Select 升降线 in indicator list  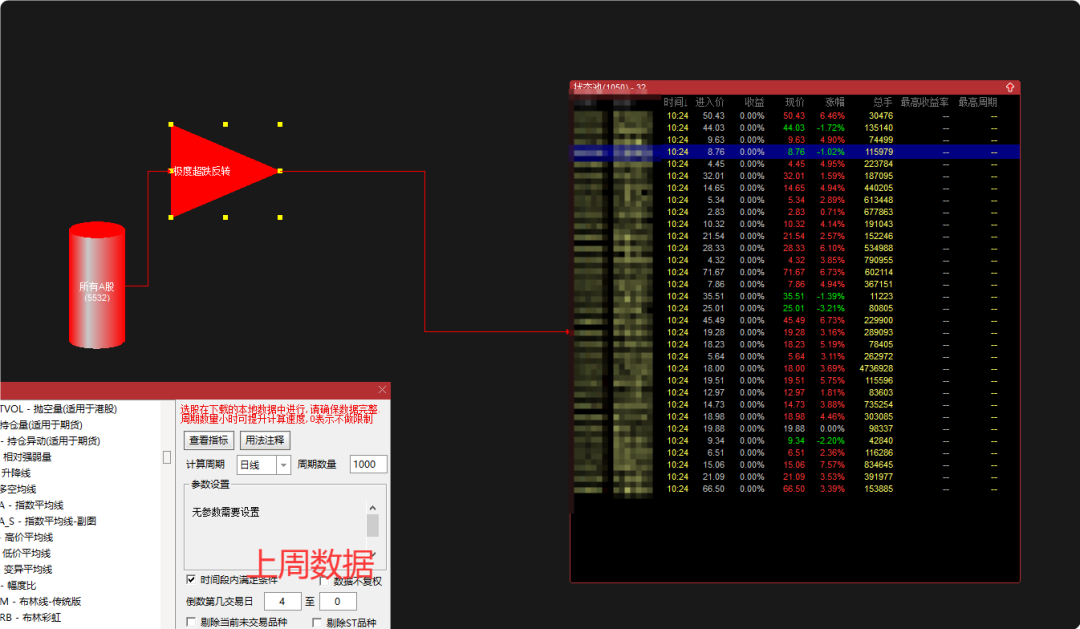15,473
